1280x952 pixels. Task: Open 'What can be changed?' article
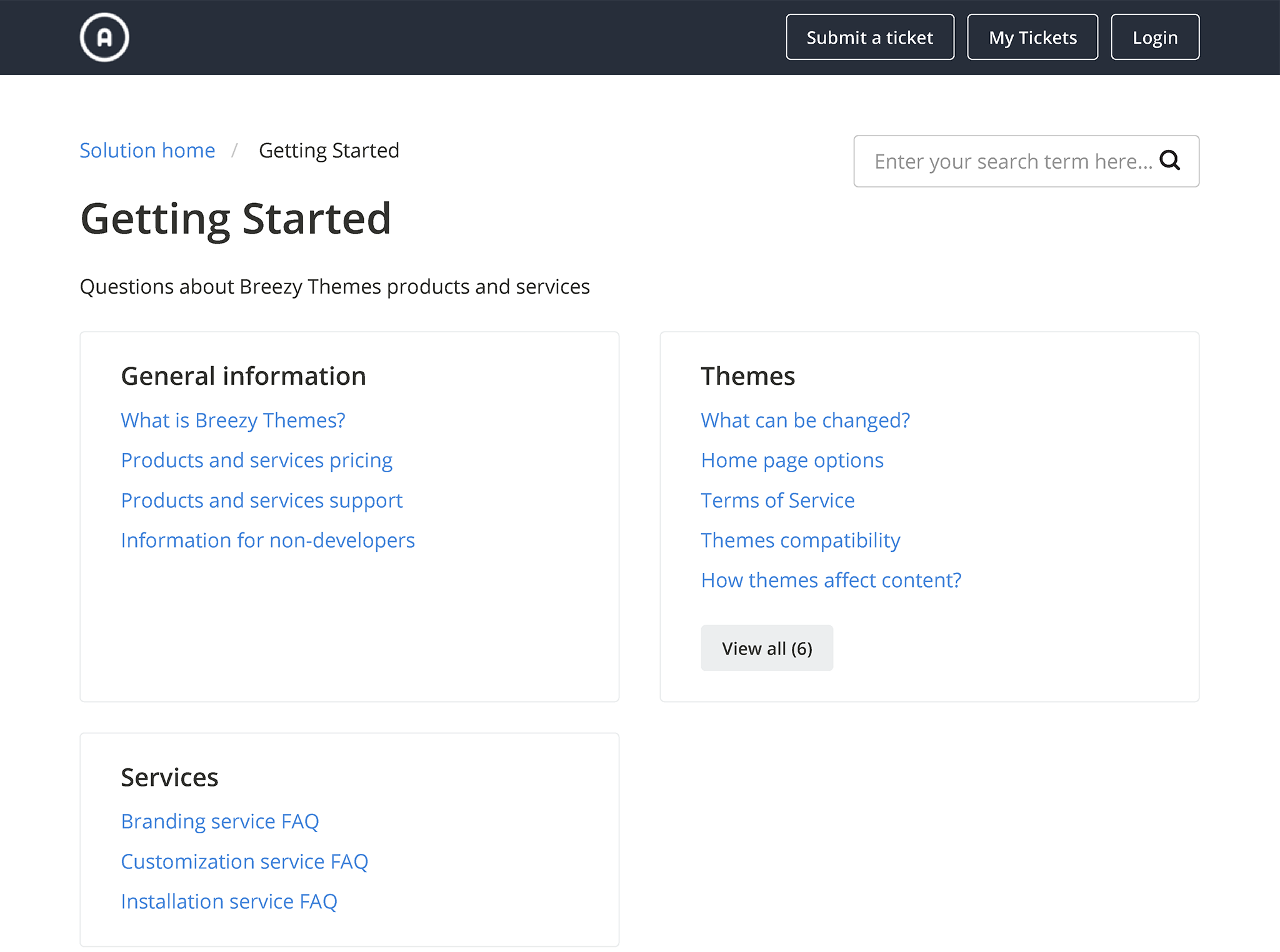[x=806, y=420]
